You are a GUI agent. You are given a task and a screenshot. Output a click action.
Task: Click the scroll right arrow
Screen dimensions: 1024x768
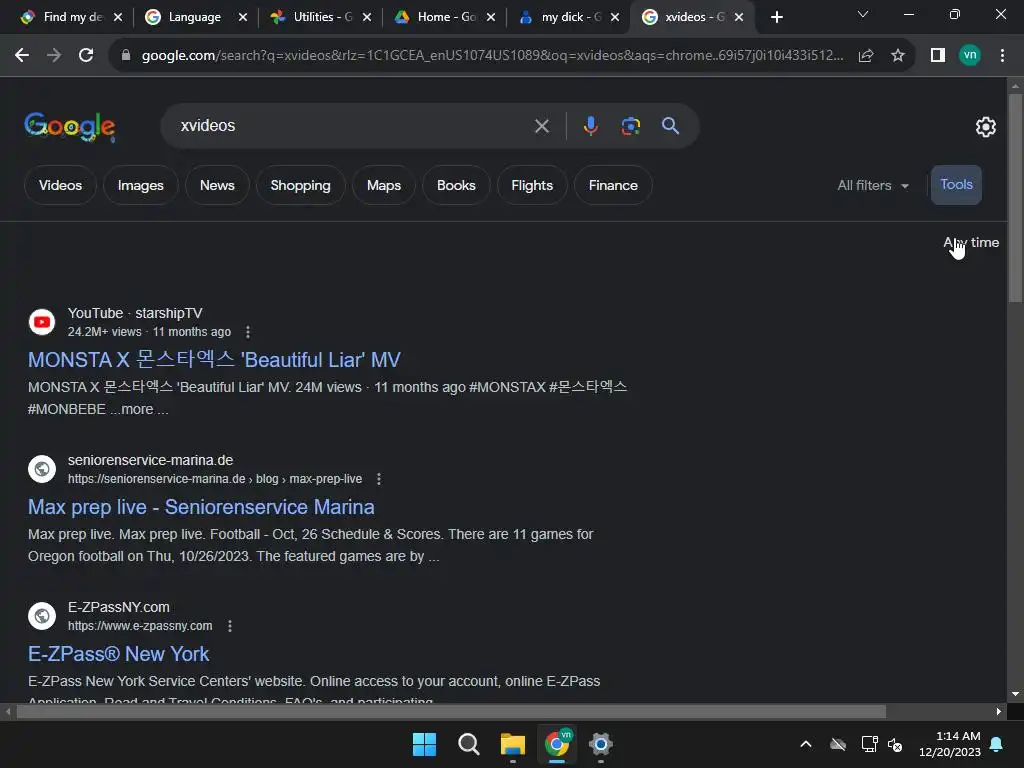[999, 712]
